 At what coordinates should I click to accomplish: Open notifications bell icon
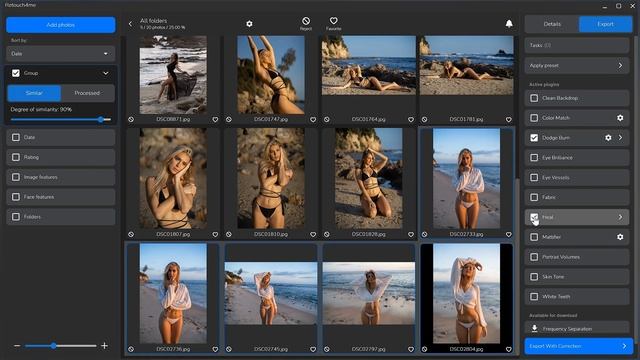[x=509, y=24]
